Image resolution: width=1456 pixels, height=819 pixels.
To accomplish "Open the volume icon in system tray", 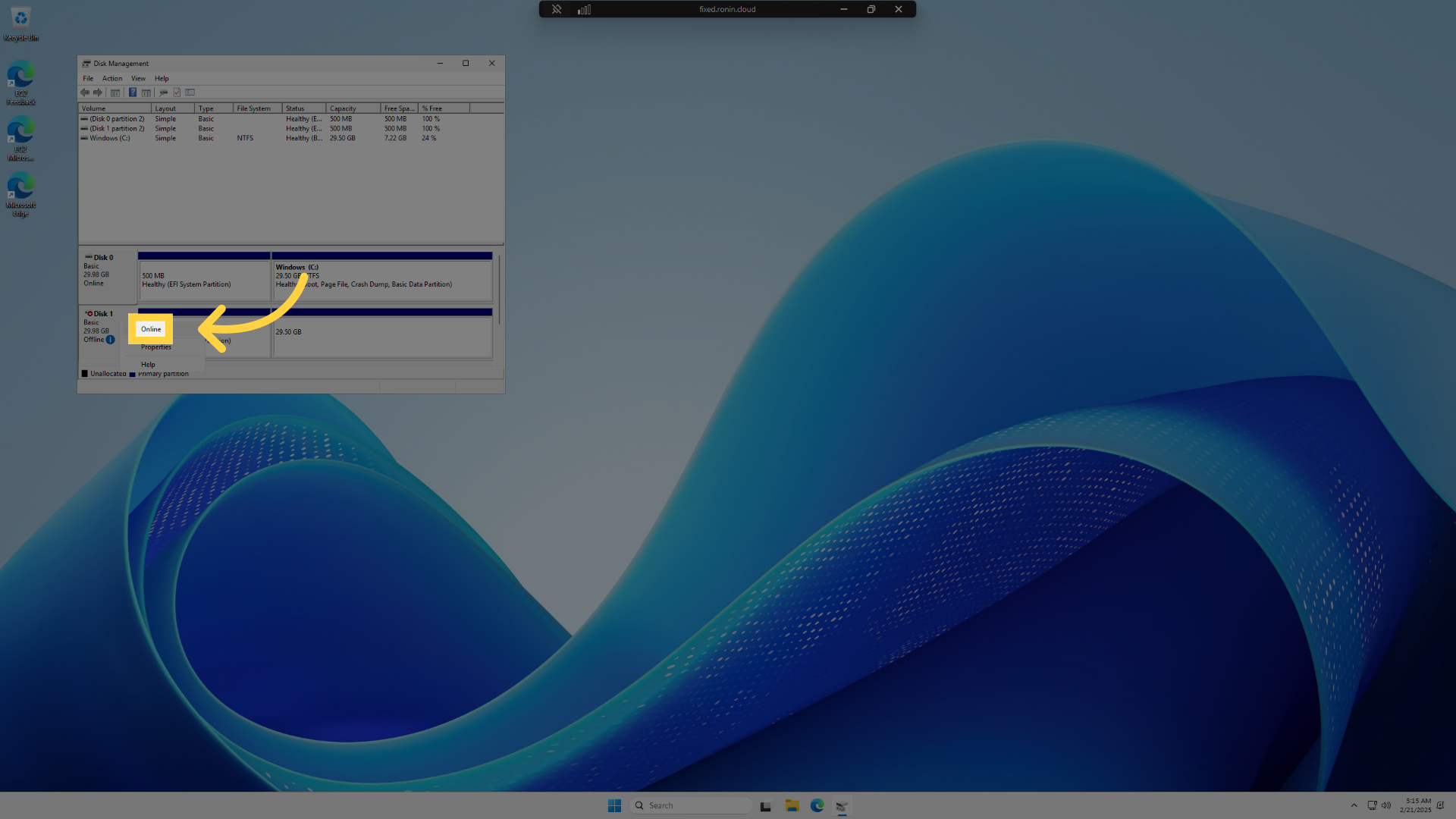I will (x=1386, y=805).
